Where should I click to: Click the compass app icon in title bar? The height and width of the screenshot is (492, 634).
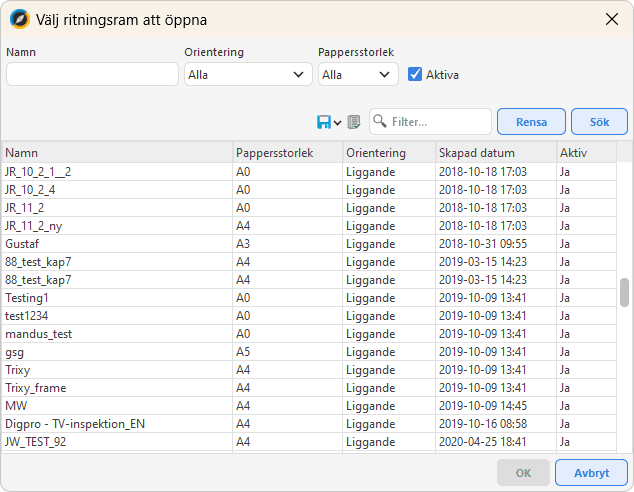pos(18,18)
